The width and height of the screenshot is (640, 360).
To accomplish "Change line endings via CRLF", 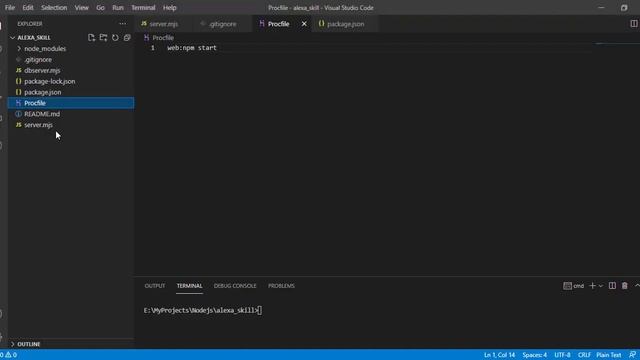I will 584,355.
